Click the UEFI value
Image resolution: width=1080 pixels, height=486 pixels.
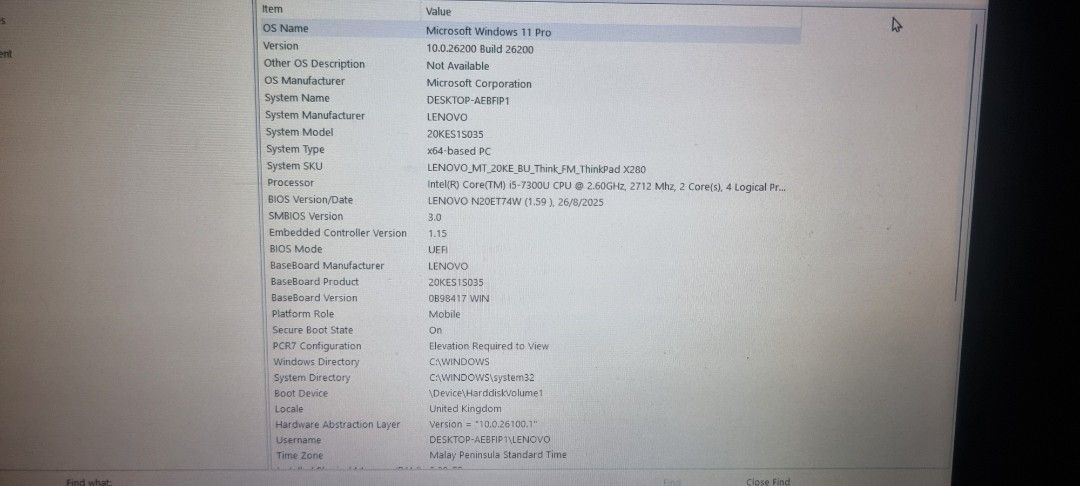point(437,251)
